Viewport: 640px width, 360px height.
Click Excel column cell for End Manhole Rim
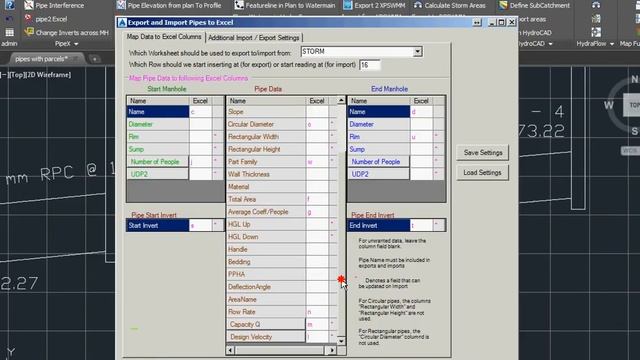click(421, 137)
